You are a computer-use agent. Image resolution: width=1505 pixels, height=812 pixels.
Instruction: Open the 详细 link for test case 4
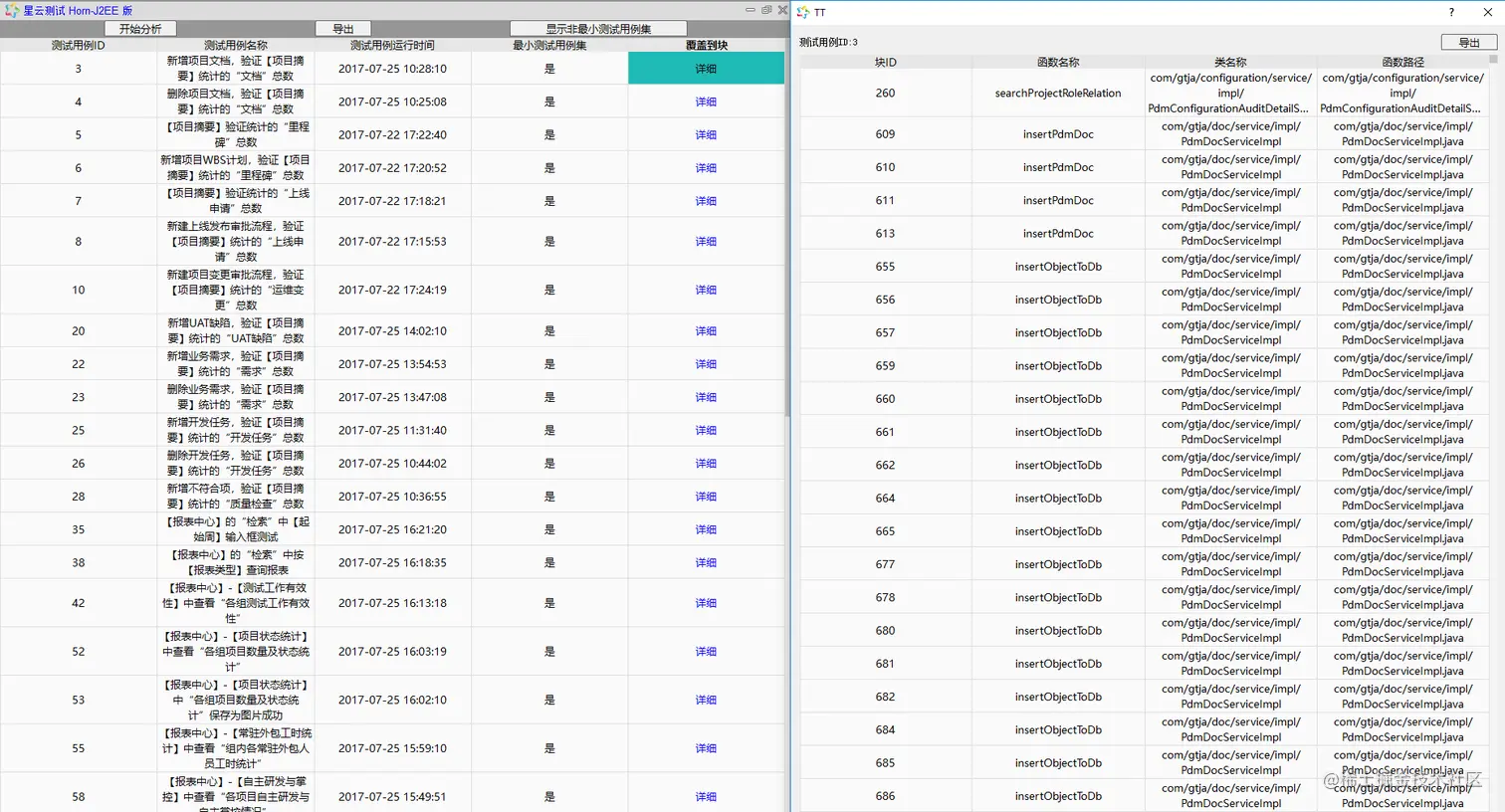[x=706, y=101]
